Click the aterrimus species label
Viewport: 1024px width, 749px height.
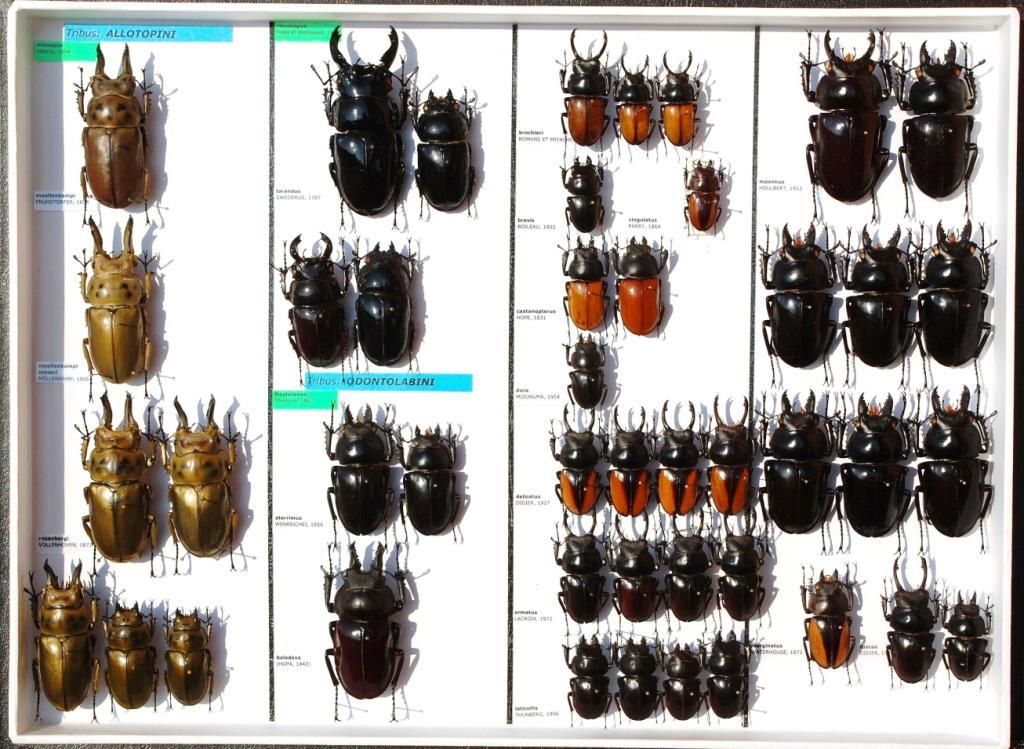[297, 520]
